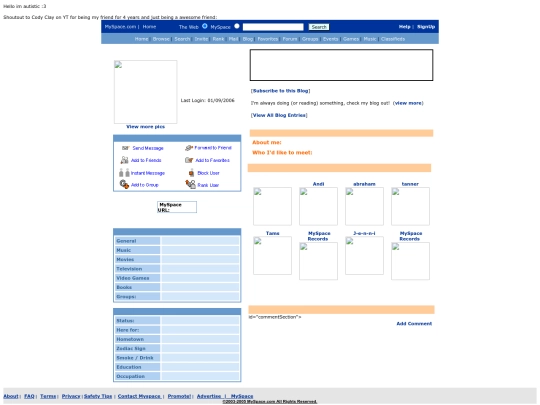
Task: Click the View more pics link
Action: click(x=145, y=127)
